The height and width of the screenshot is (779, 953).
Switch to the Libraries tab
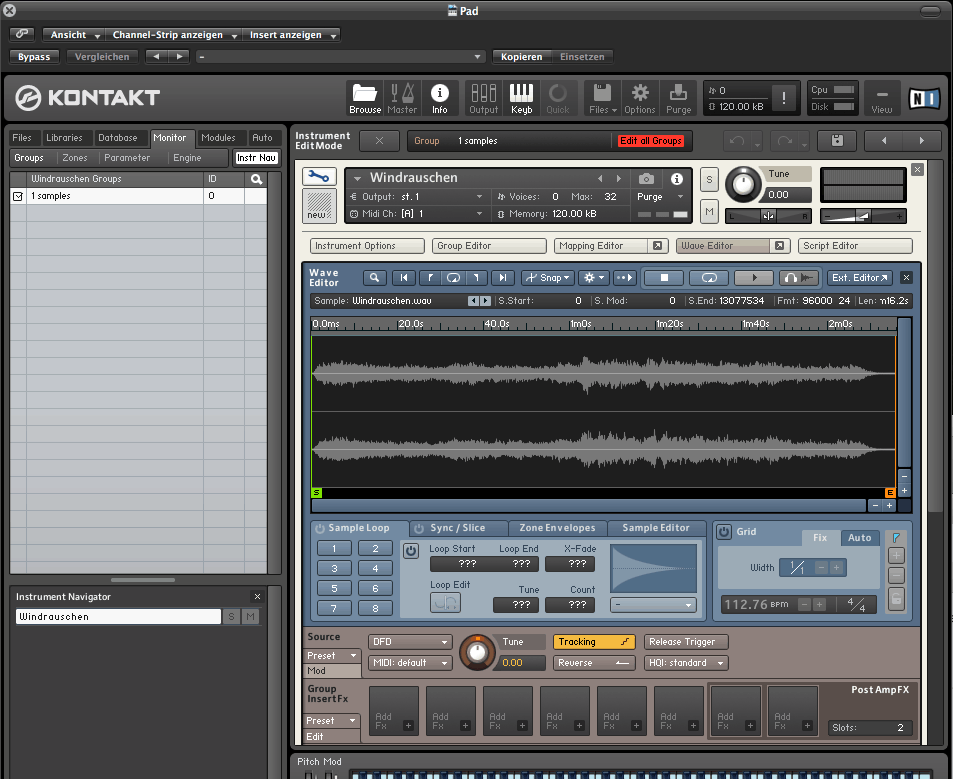pyautogui.click(x=64, y=138)
